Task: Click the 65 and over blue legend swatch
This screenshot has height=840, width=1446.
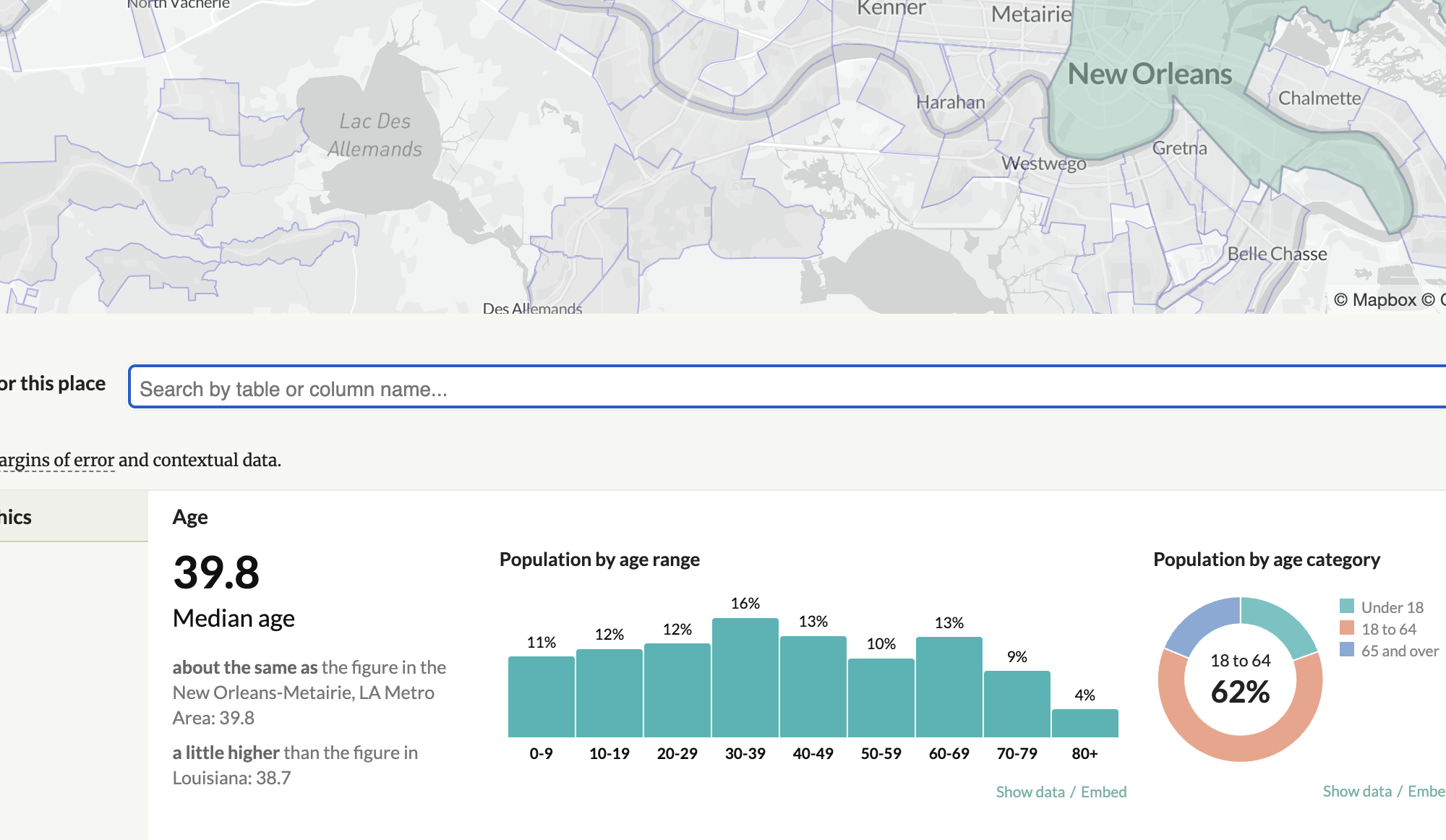Action: [1346, 650]
